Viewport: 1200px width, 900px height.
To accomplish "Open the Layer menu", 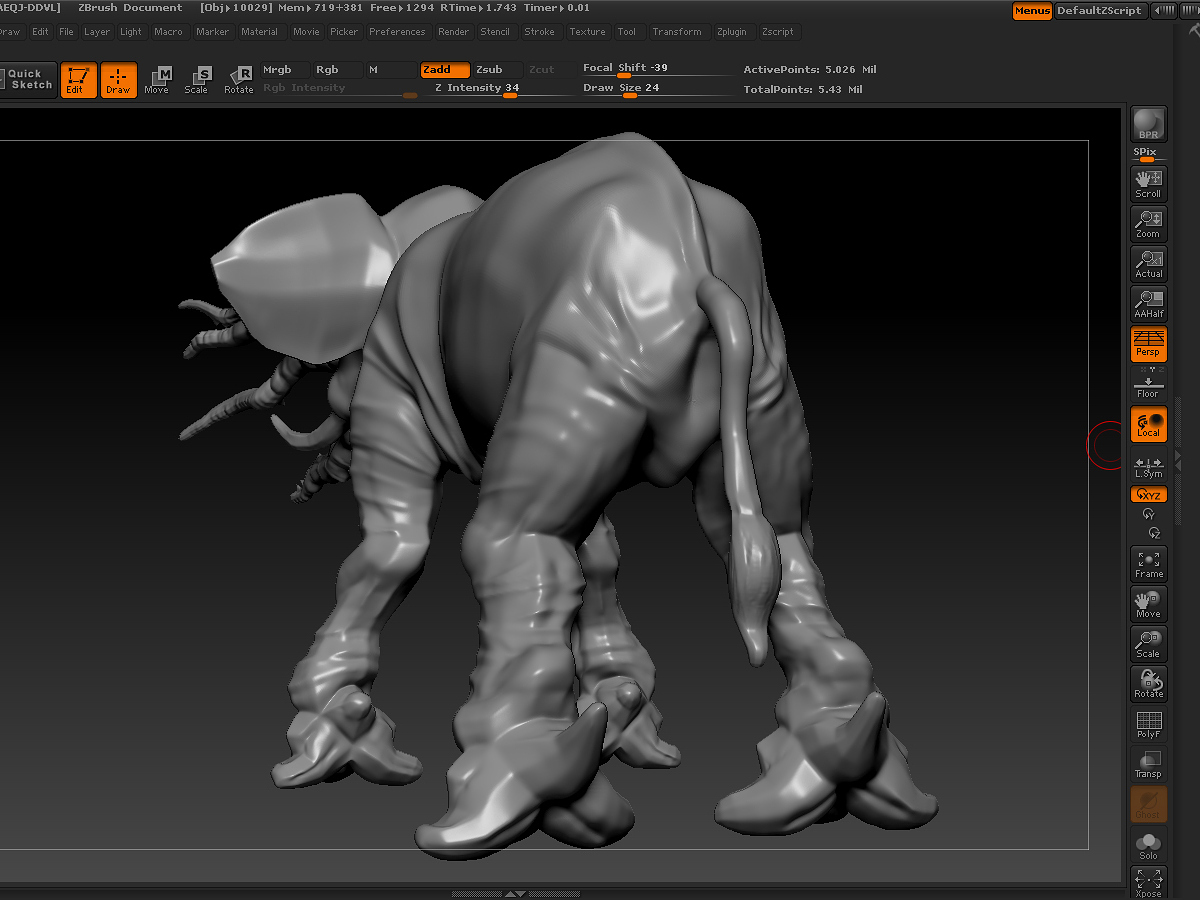I will pos(97,32).
